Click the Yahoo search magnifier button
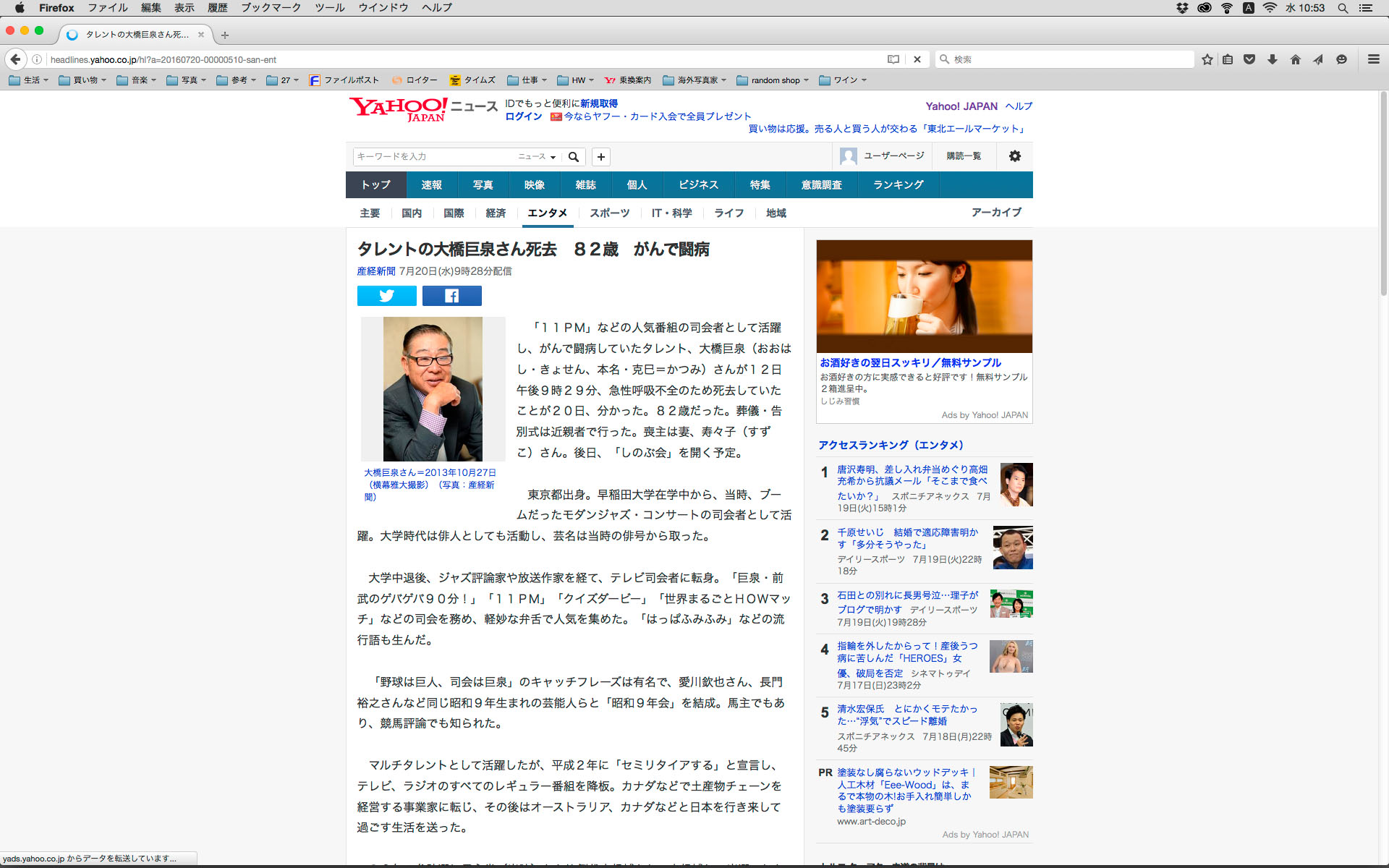Viewport: 1389px width, 868px height. (574, 157)
